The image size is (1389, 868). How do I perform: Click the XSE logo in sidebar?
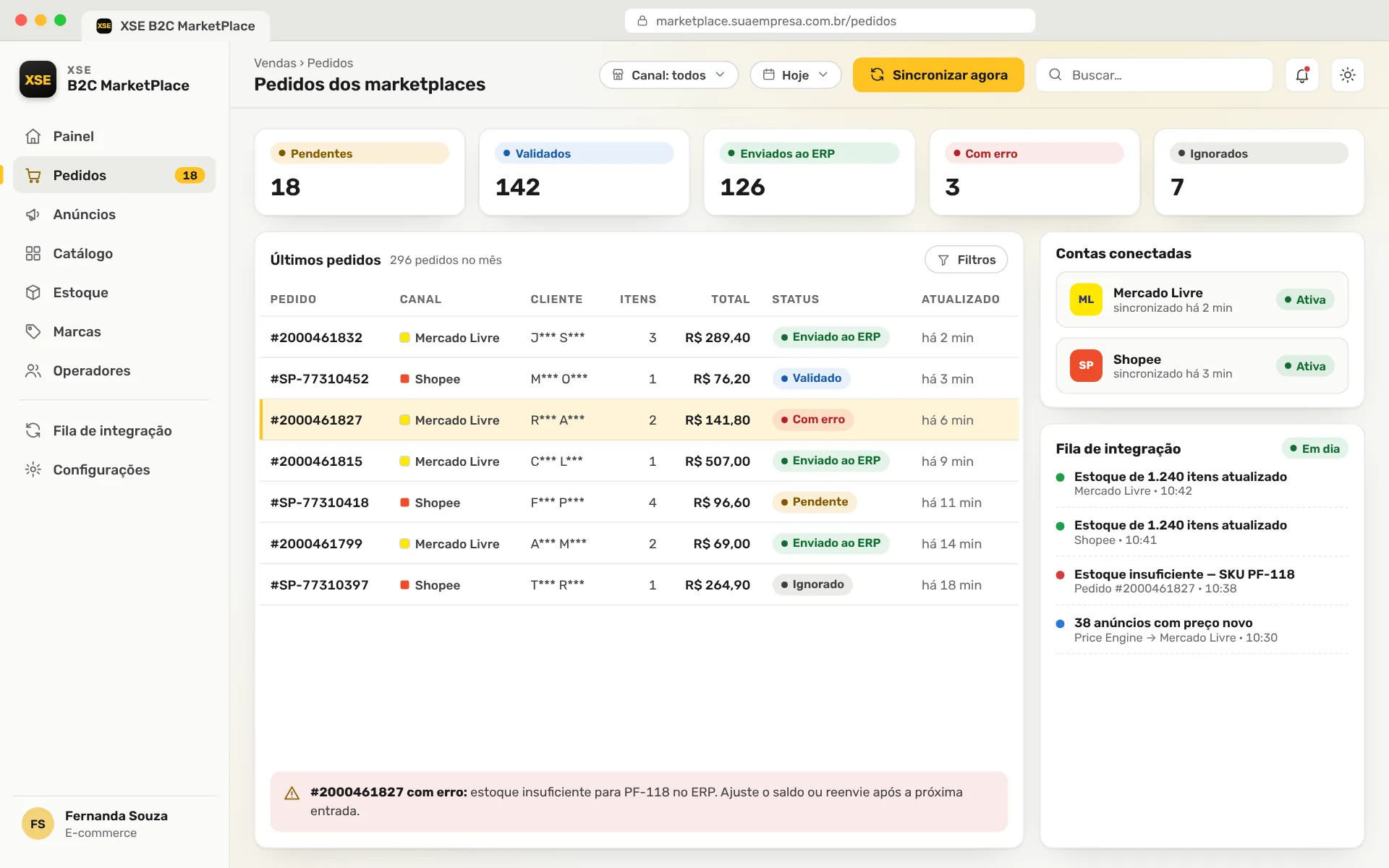pyautogui.click(x=38, y=79)
